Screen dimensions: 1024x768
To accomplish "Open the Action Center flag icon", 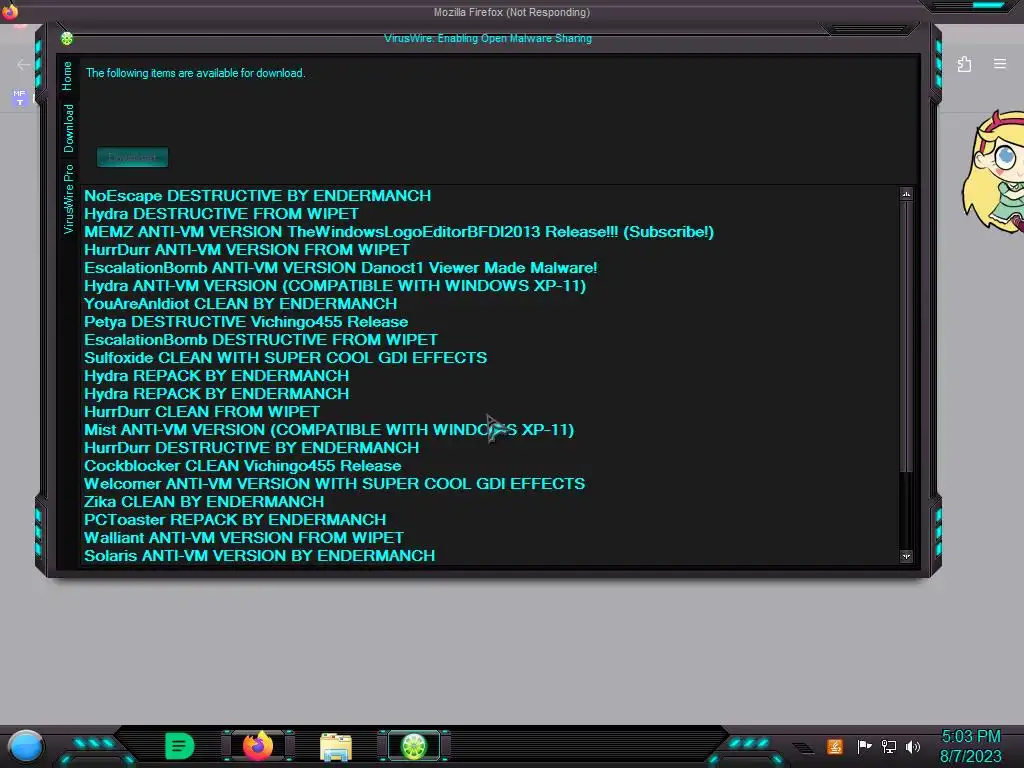I will [x=864, y=746].
